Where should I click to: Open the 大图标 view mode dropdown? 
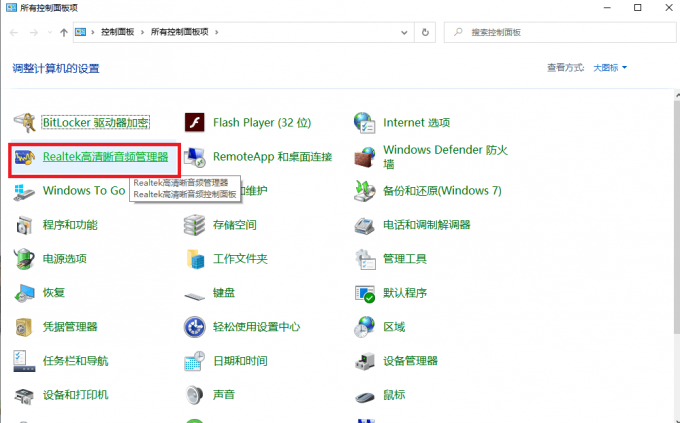610,68
